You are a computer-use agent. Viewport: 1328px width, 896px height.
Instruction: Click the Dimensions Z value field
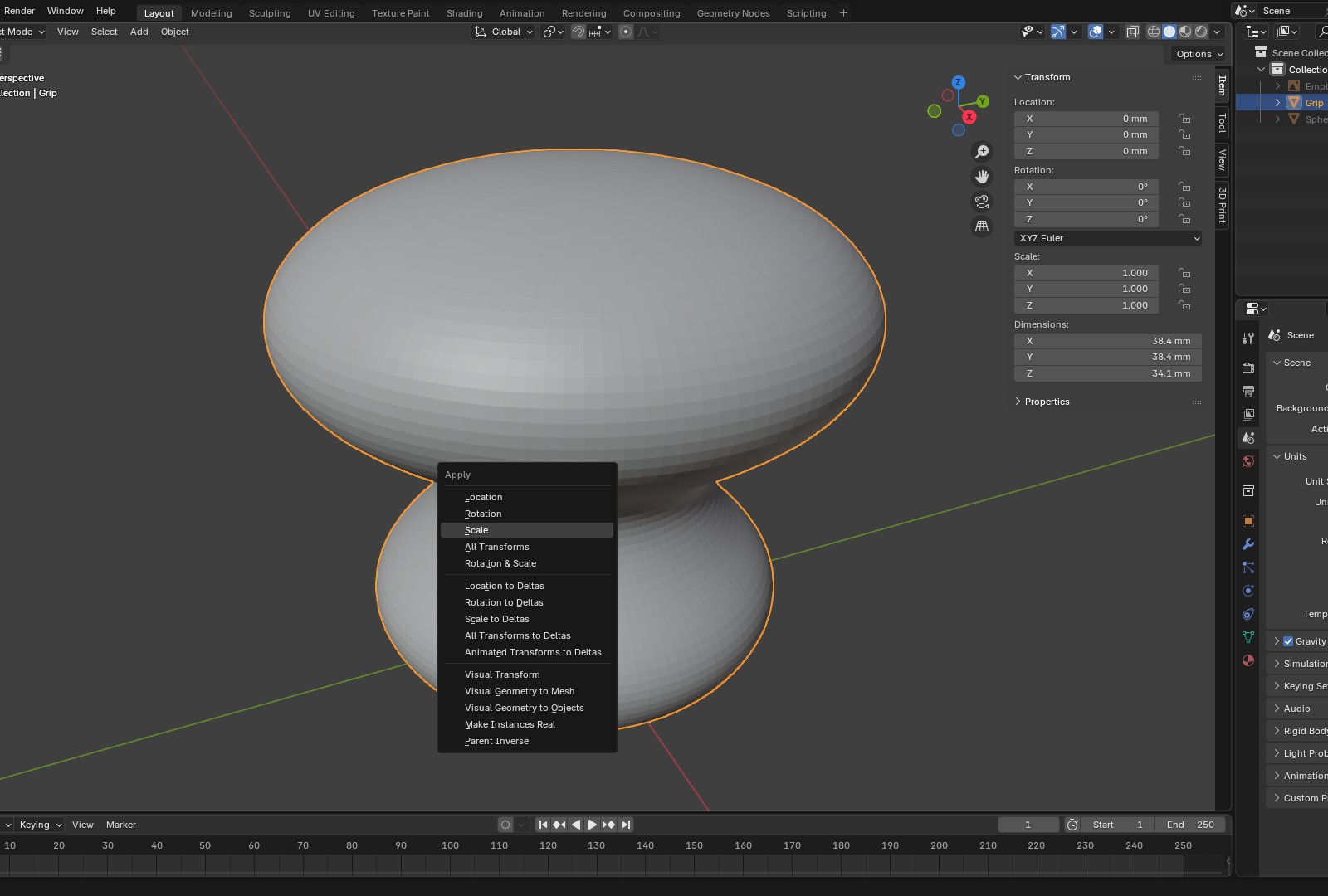(x=1108, y=373)
